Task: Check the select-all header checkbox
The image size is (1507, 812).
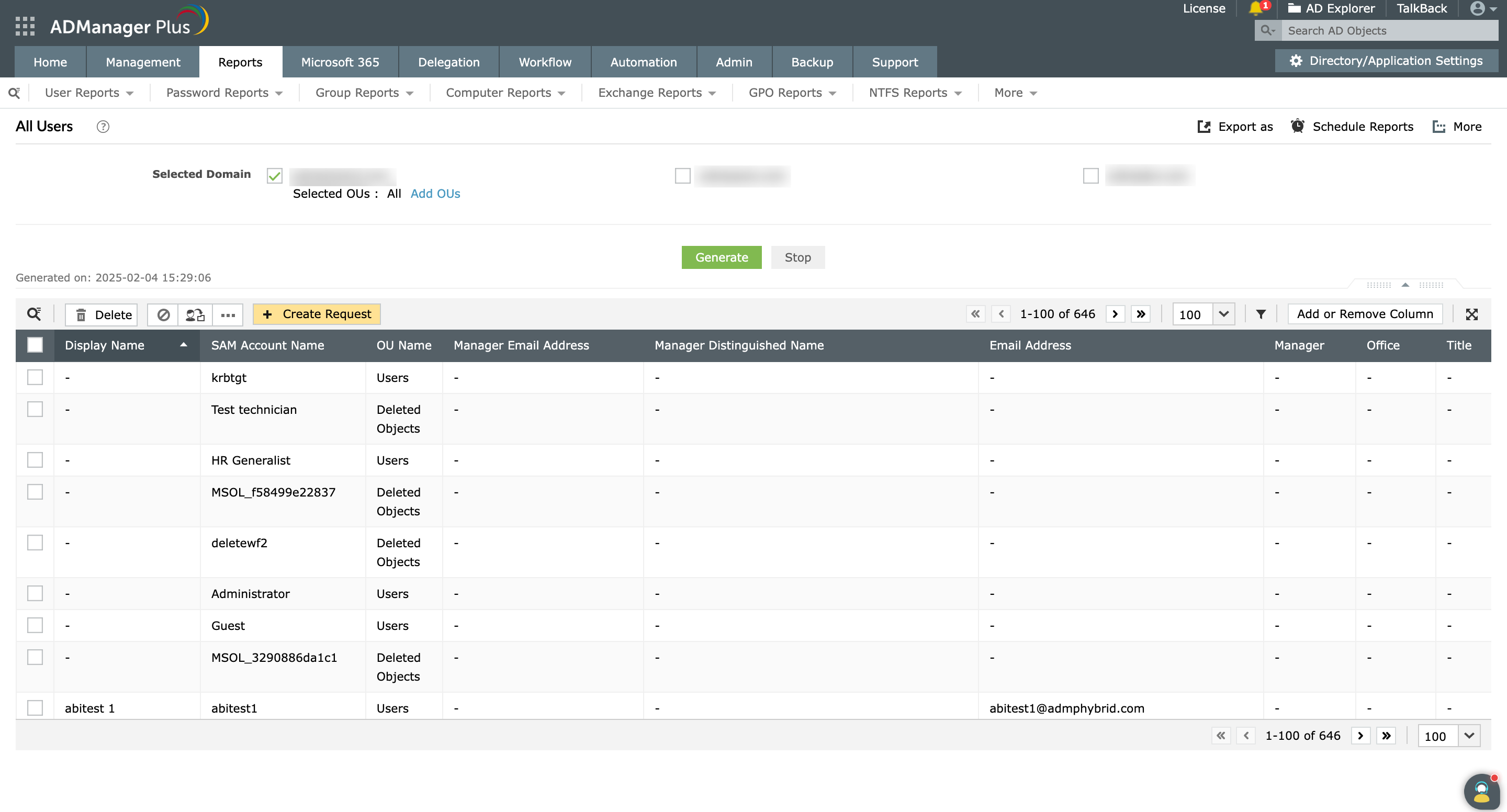Action: click(x=35, y=345)
